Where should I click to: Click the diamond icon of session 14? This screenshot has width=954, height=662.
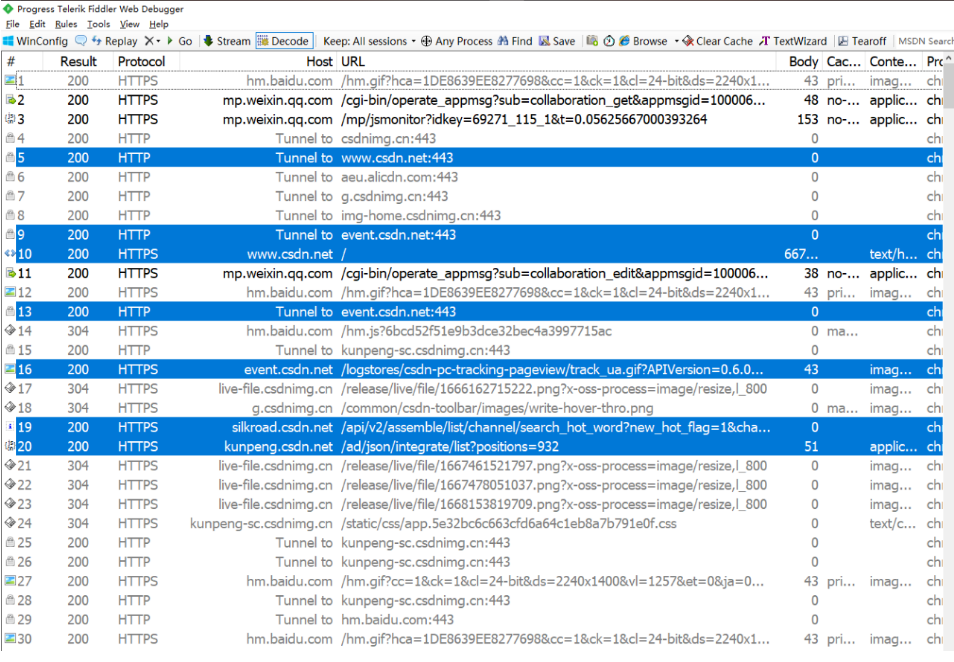pyautogui.click(x=10, y=331)
